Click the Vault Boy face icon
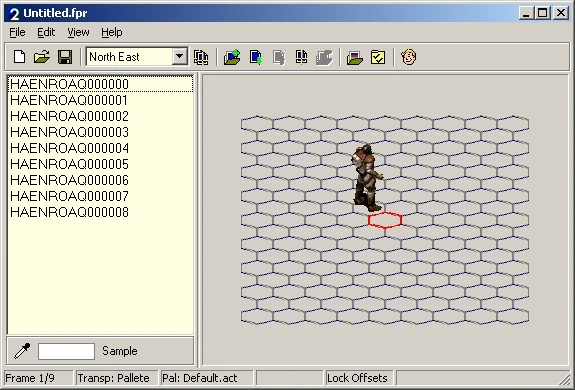 pyautogui.click(x=409, y=57)
